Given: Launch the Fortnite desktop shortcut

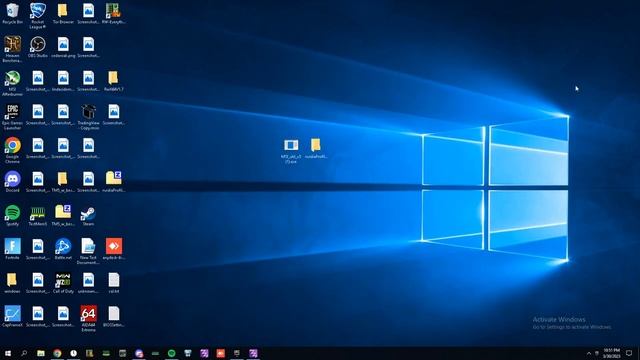Looking at the screenshot, I should tap(12, 249).
